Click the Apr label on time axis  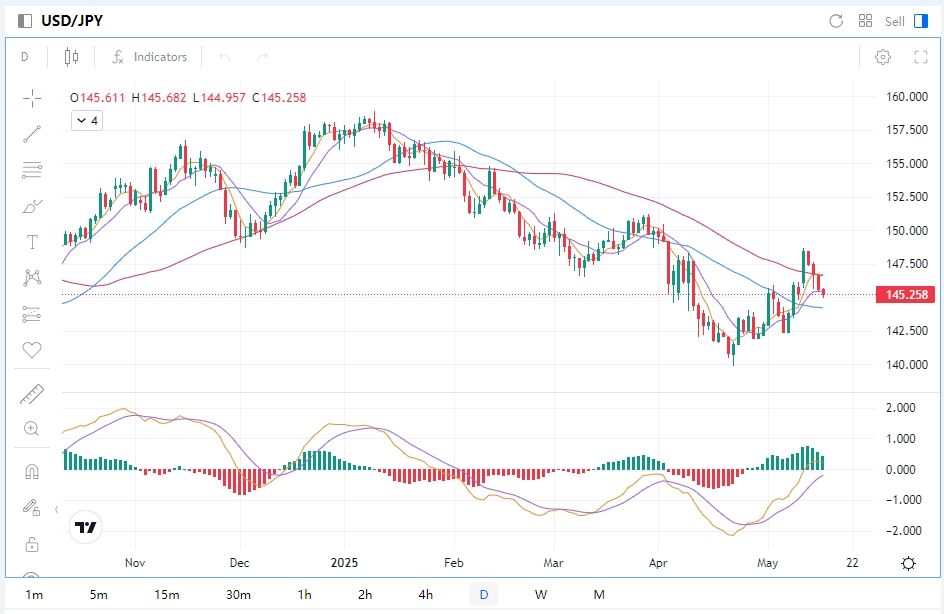658,563
